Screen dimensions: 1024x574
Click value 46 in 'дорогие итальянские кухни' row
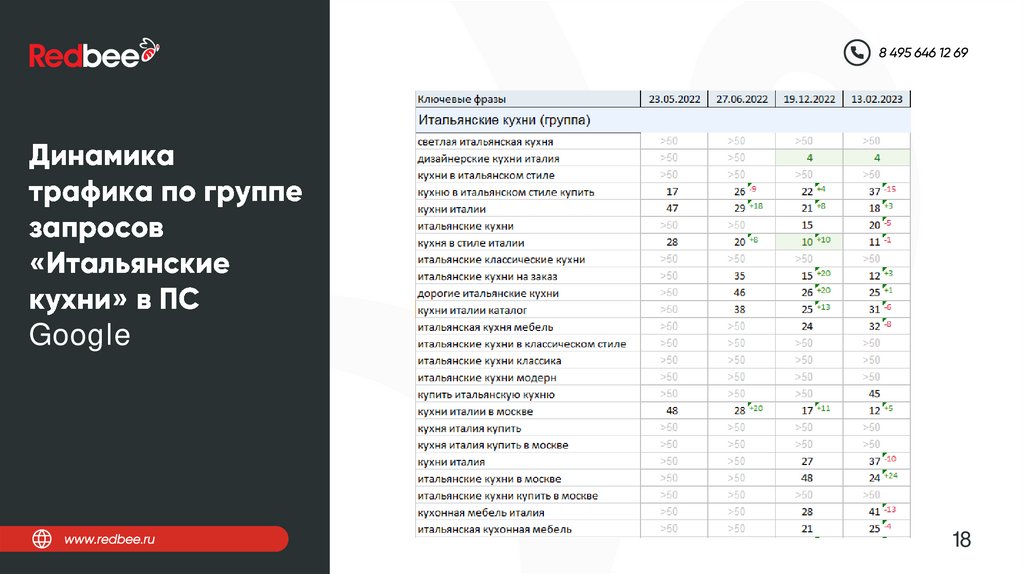pyautogui.click(x=739, y=293)
